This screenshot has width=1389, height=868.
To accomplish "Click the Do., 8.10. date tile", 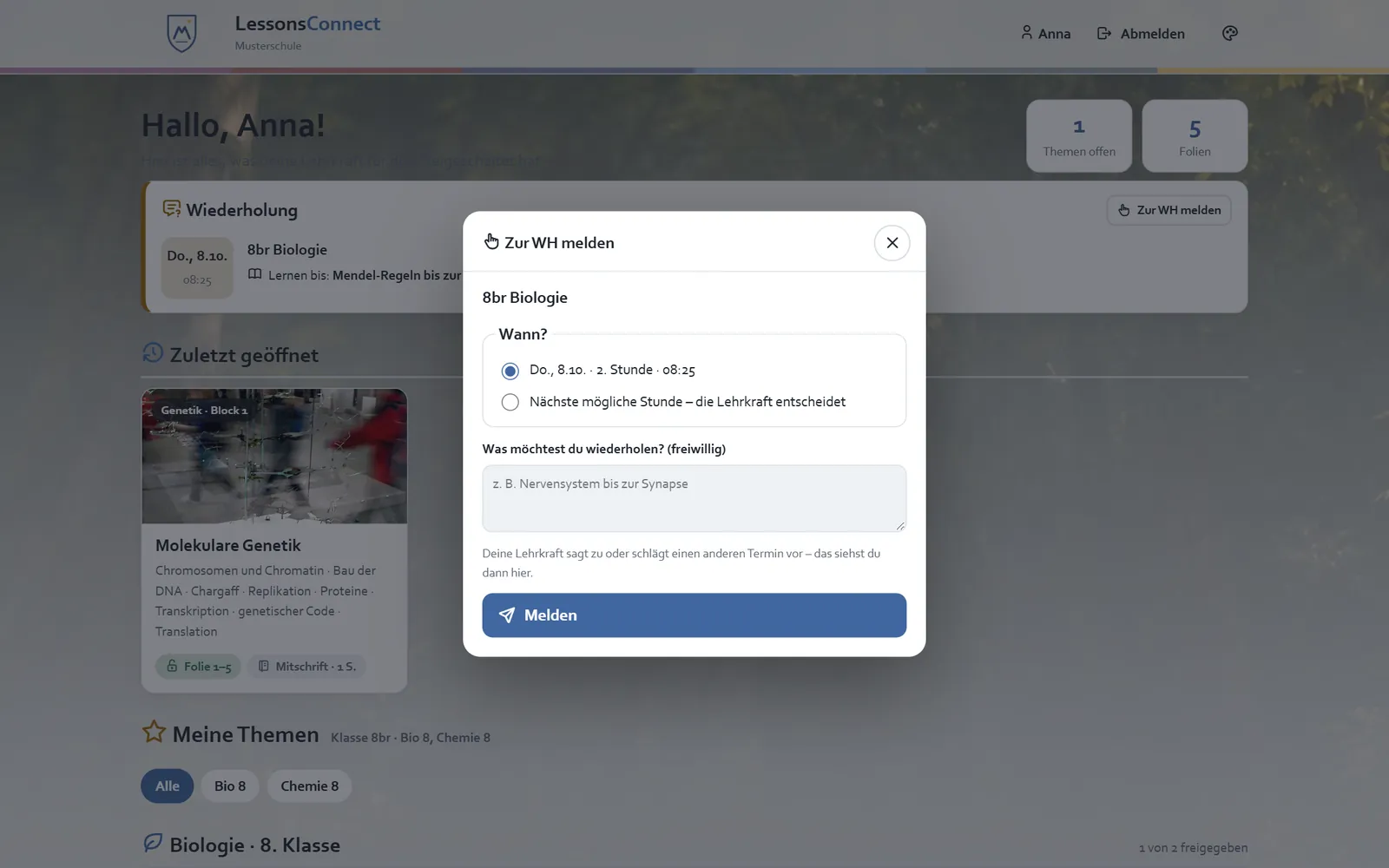I will (197, 267).
